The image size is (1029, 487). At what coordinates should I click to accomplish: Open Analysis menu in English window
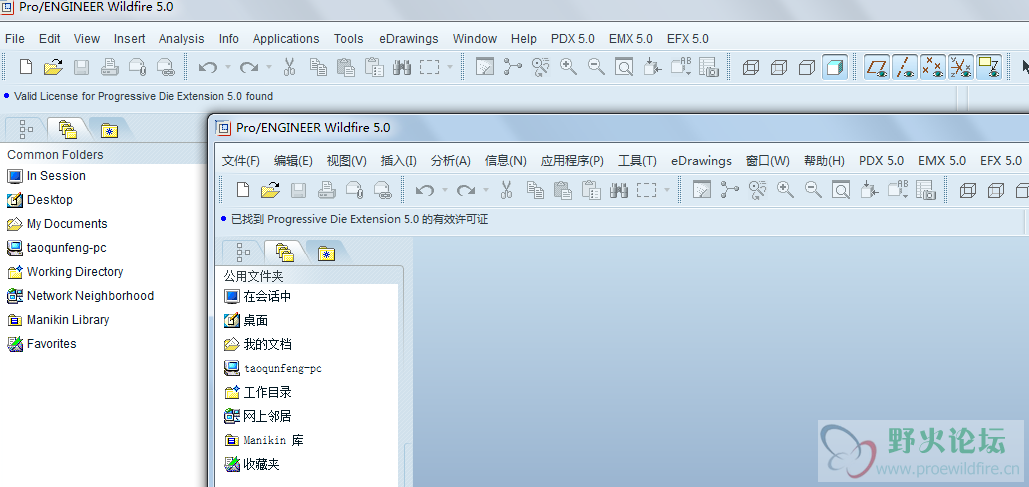[x=181, y=39]
